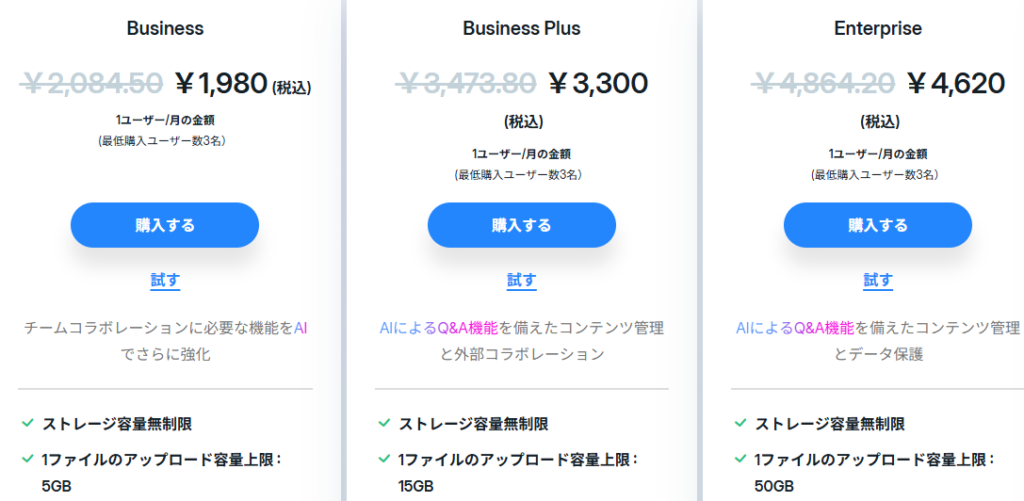Click the green checkmark beside Business Plus ストレージ容量無制限
This screenshot has height=501, width=1024.
384,423
